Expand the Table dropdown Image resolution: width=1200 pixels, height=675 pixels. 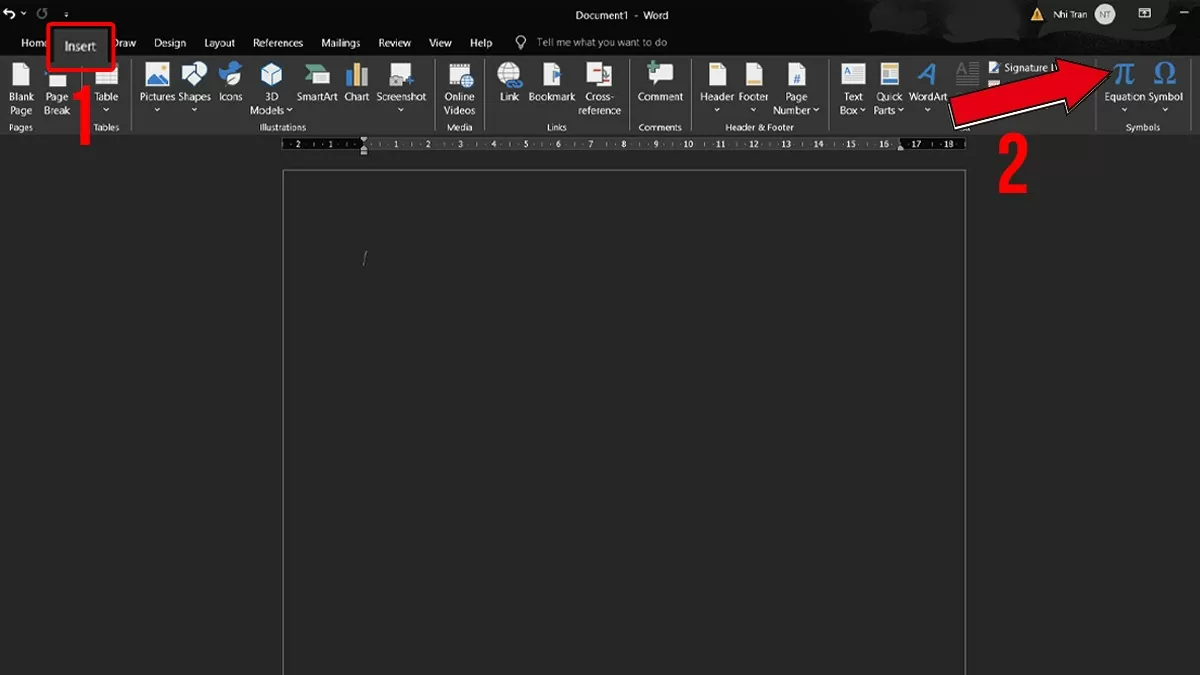pos(106,110)
